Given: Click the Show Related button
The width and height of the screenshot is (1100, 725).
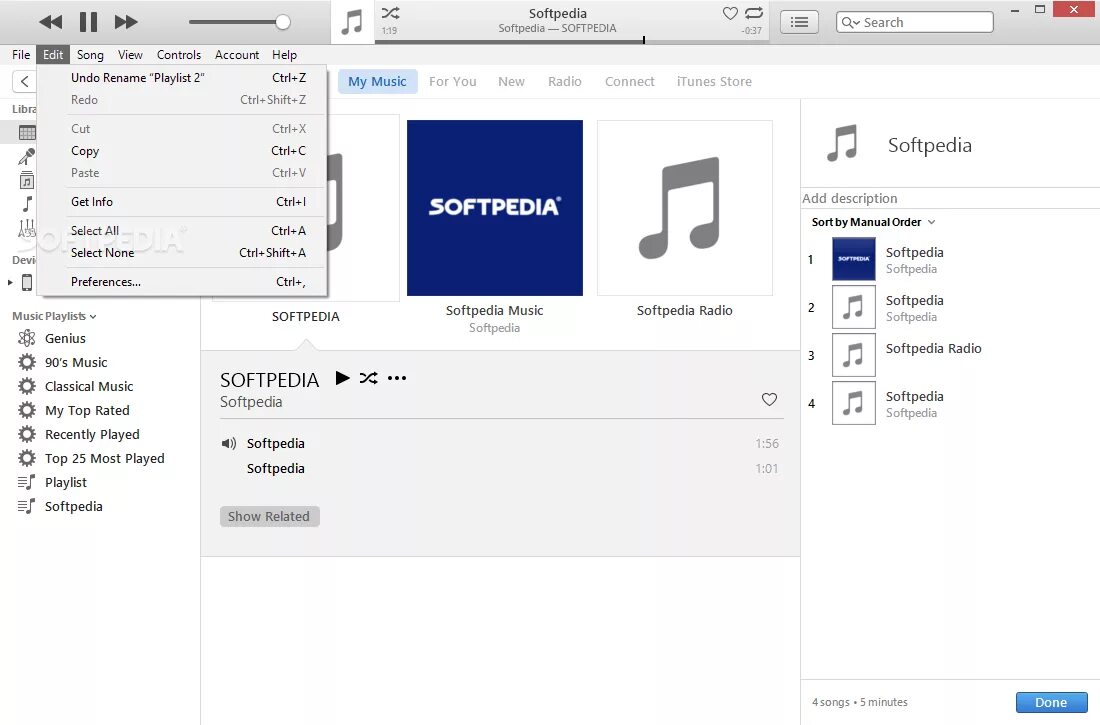Looking at the screenshot, I should coord(269,517).
